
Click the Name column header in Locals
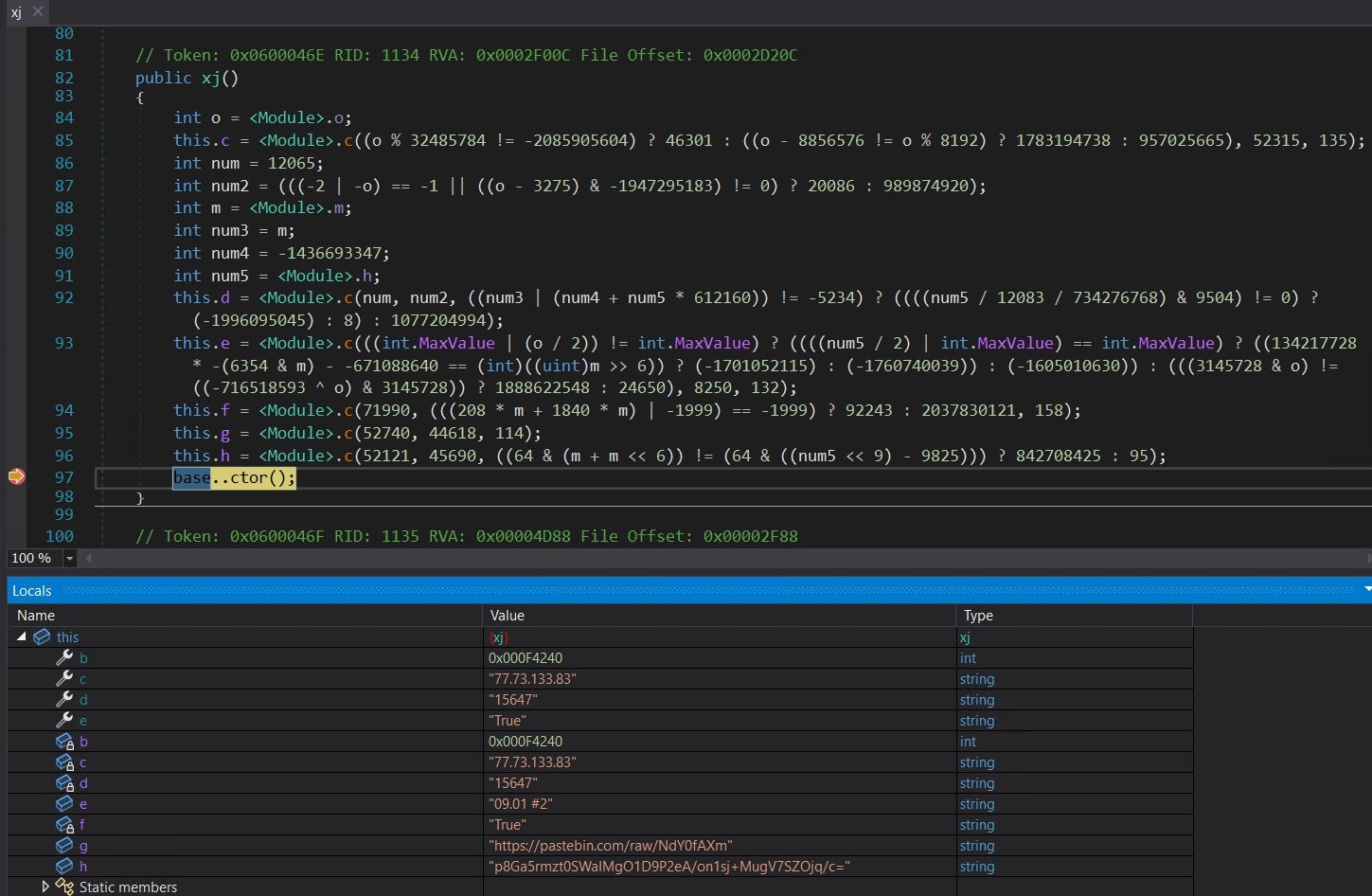pyautogui.click(x=36, y=615)
